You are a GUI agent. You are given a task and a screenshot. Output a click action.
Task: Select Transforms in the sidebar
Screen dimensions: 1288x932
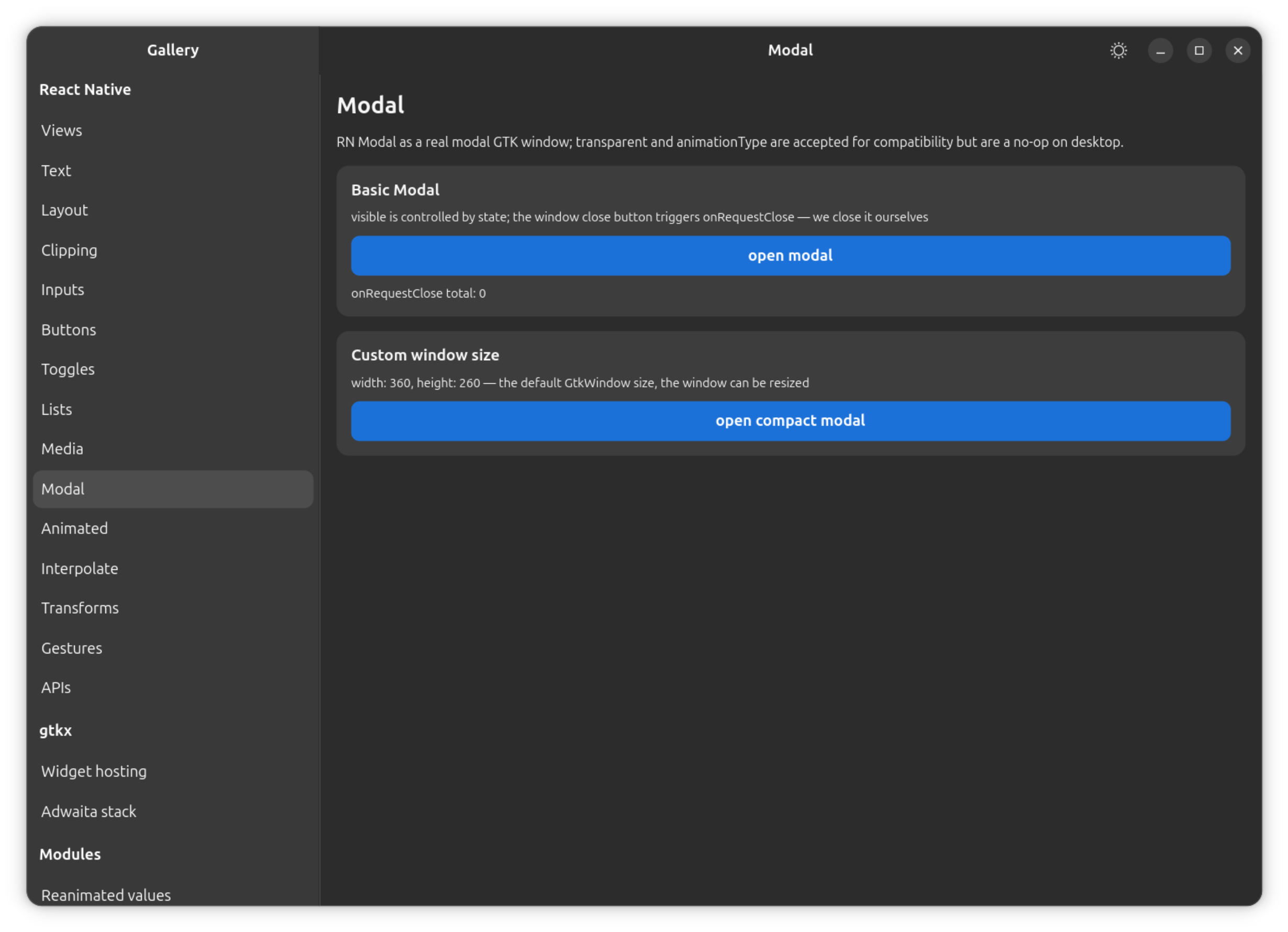coord(173,608)
